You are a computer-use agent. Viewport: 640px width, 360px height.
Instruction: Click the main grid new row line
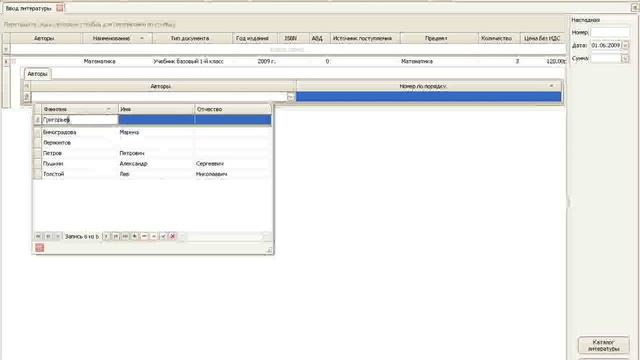click(288, 49)
